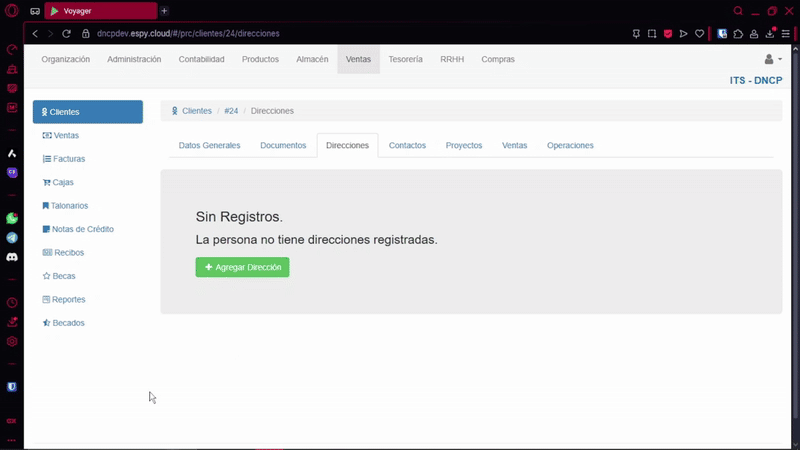Click the #24 breadcrumb link
Viewport: 800px width, 450px height.
[x=231, y=111]
